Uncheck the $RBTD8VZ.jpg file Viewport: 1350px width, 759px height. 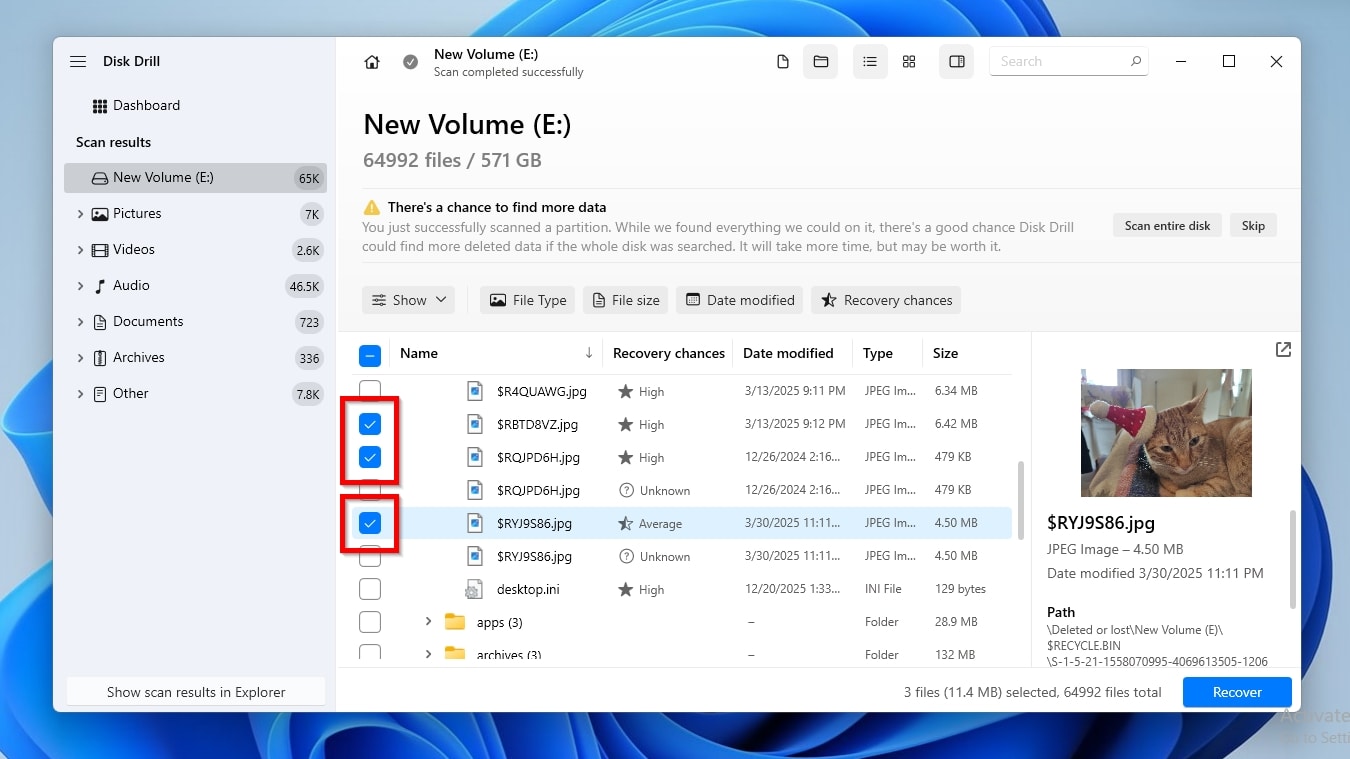[370, 424]
